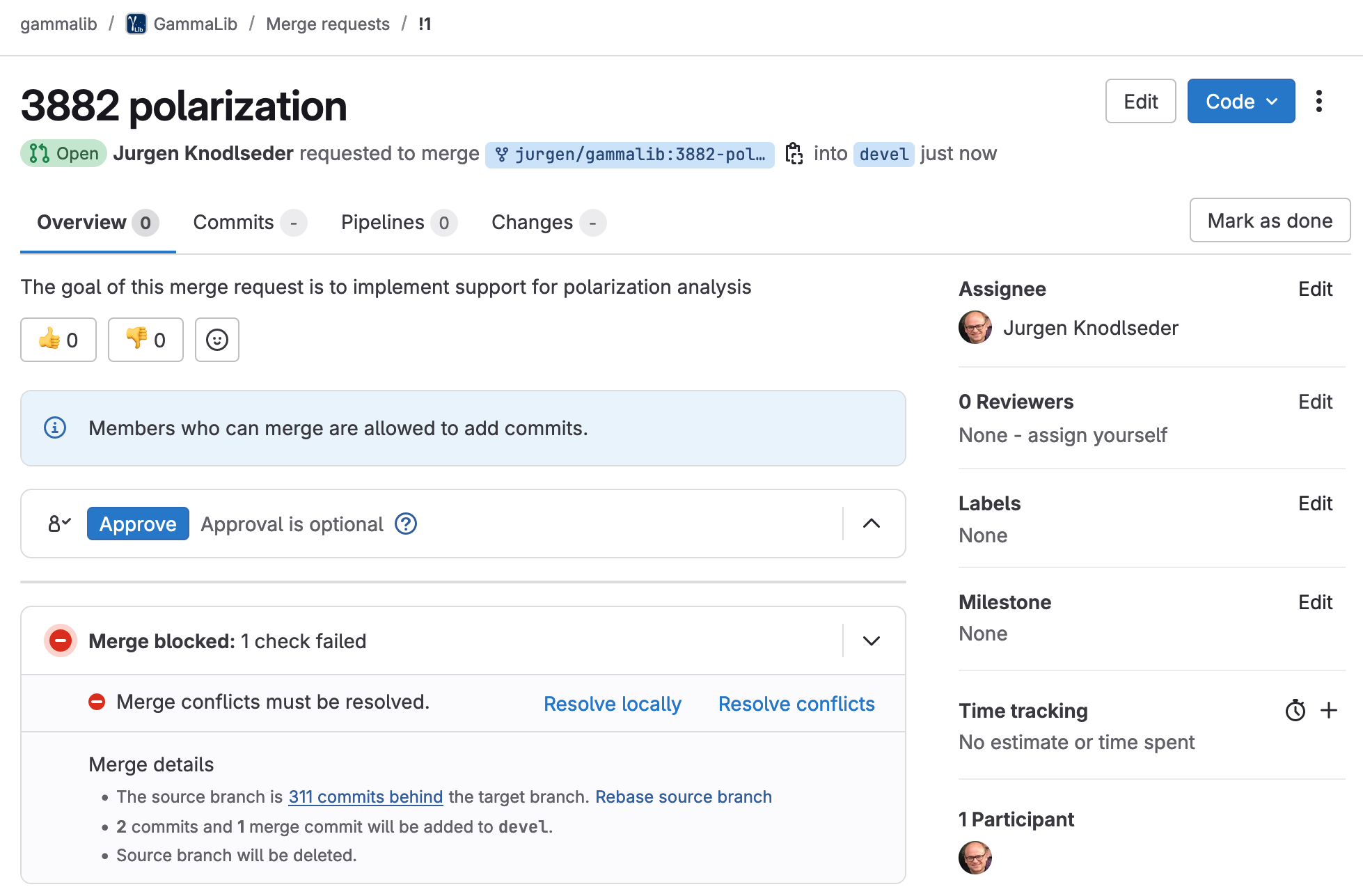1363x896 pixels.
Task: Click the approval settings person icon
Action: [x=58, y=524]
